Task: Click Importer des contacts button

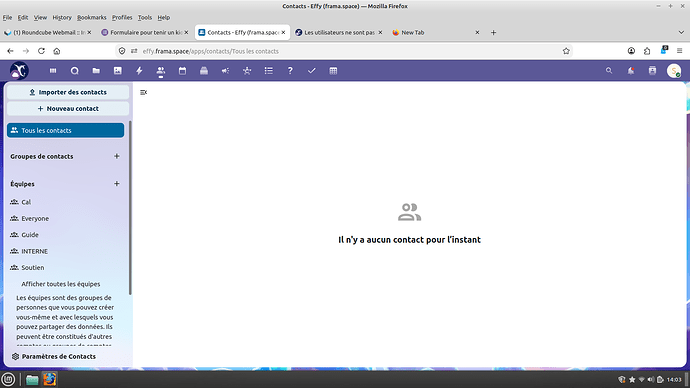Action: pos(68,92)
